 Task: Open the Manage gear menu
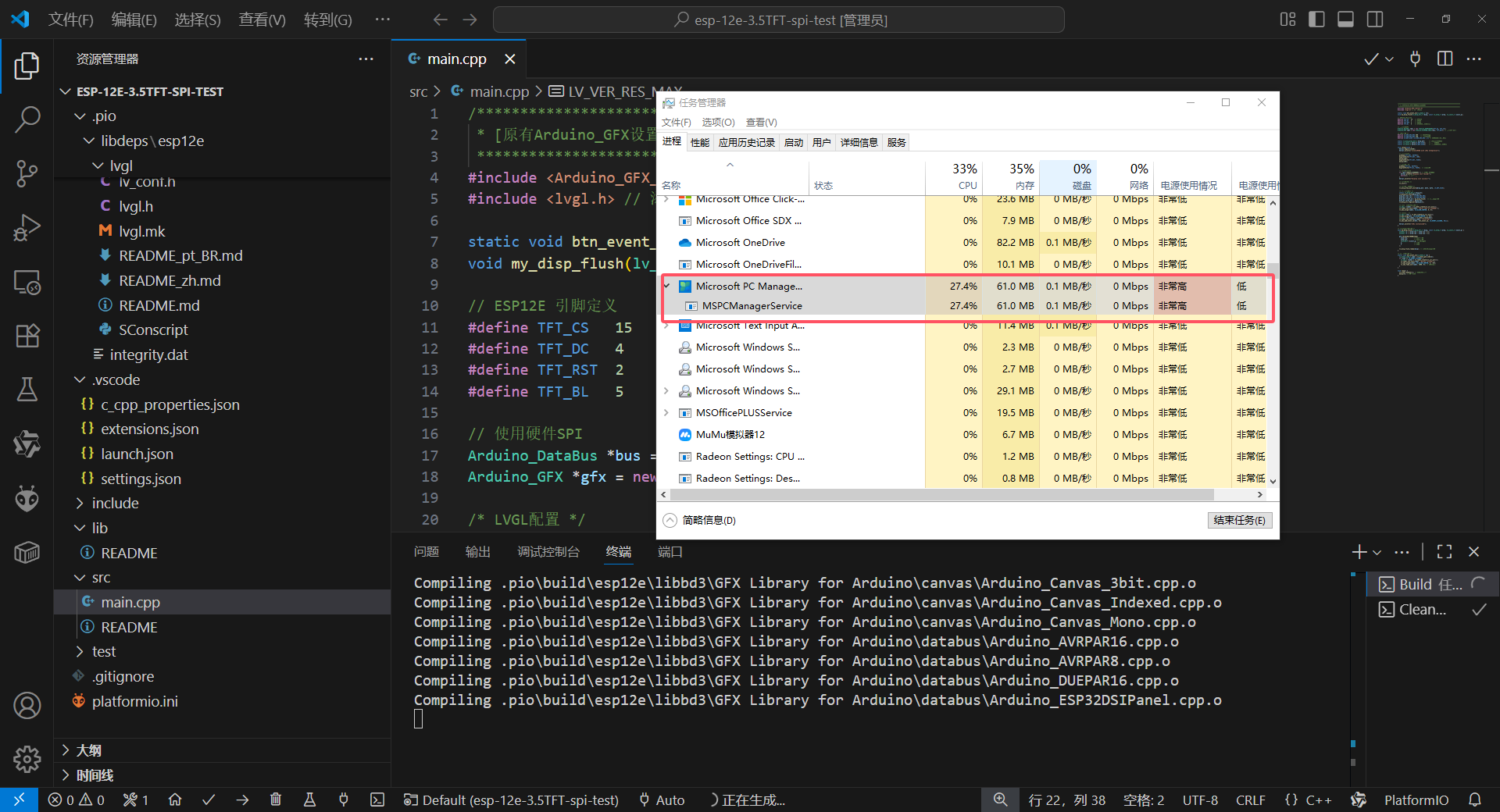pos(27,758)
